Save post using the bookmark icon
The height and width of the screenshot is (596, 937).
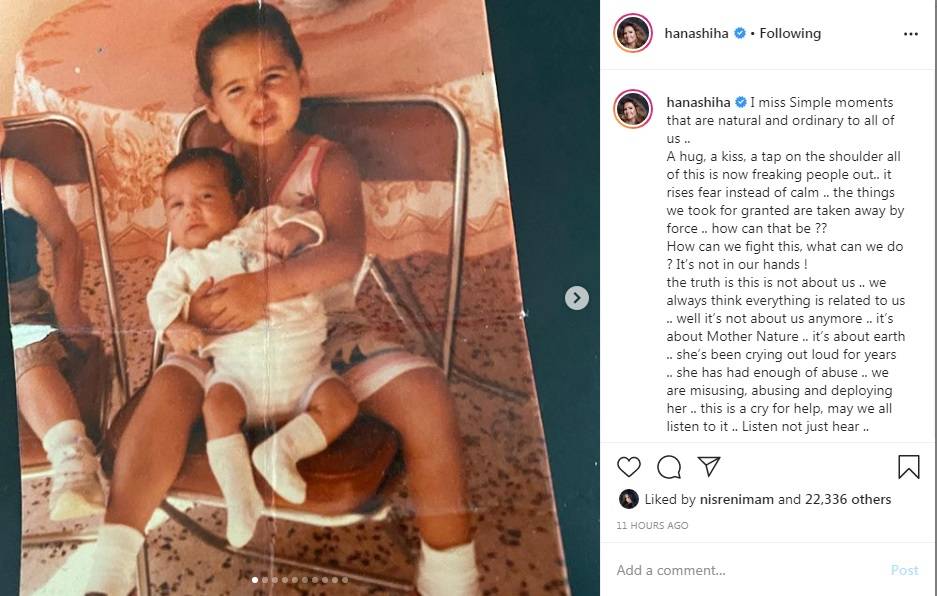pos(908,467)
